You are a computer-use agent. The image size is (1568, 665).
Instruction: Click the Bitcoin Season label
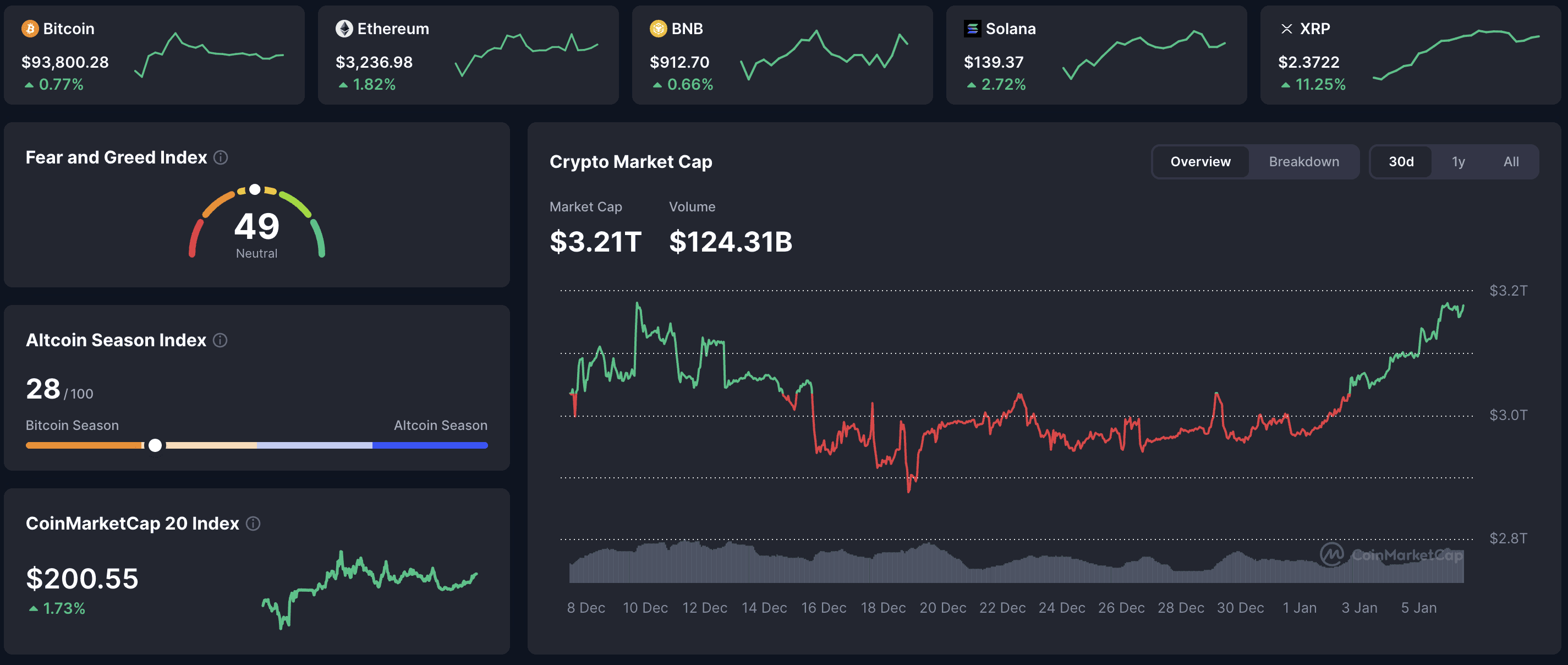(x=73, y=424)
